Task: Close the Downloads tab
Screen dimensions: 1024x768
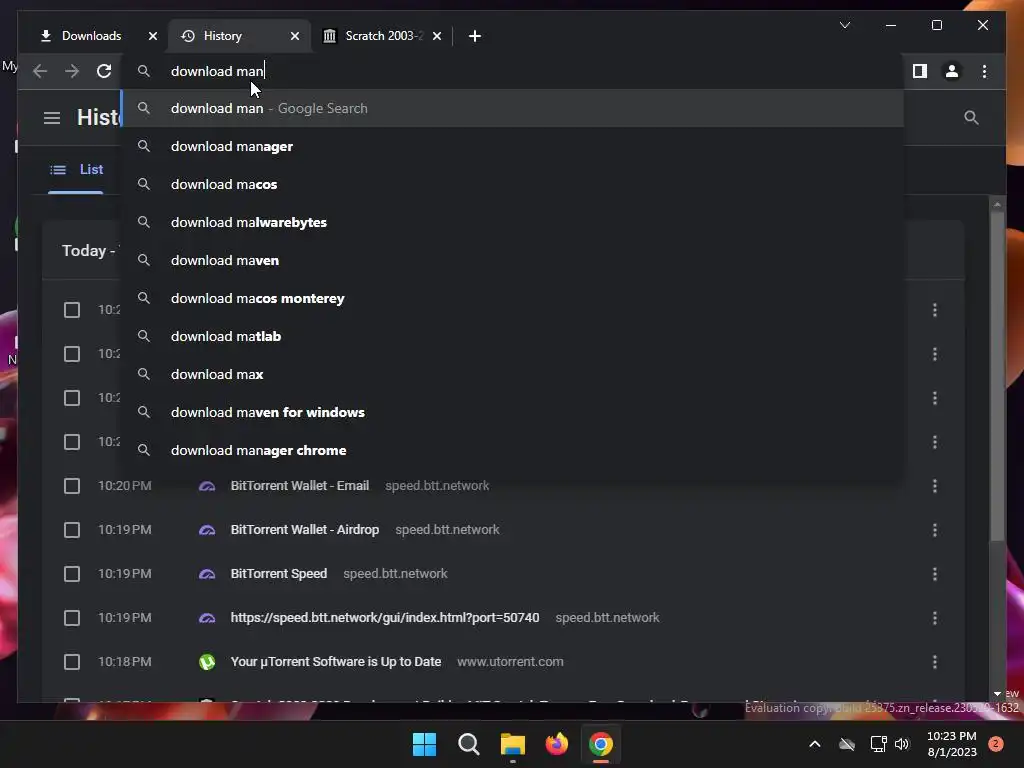Action: (153, 36)
